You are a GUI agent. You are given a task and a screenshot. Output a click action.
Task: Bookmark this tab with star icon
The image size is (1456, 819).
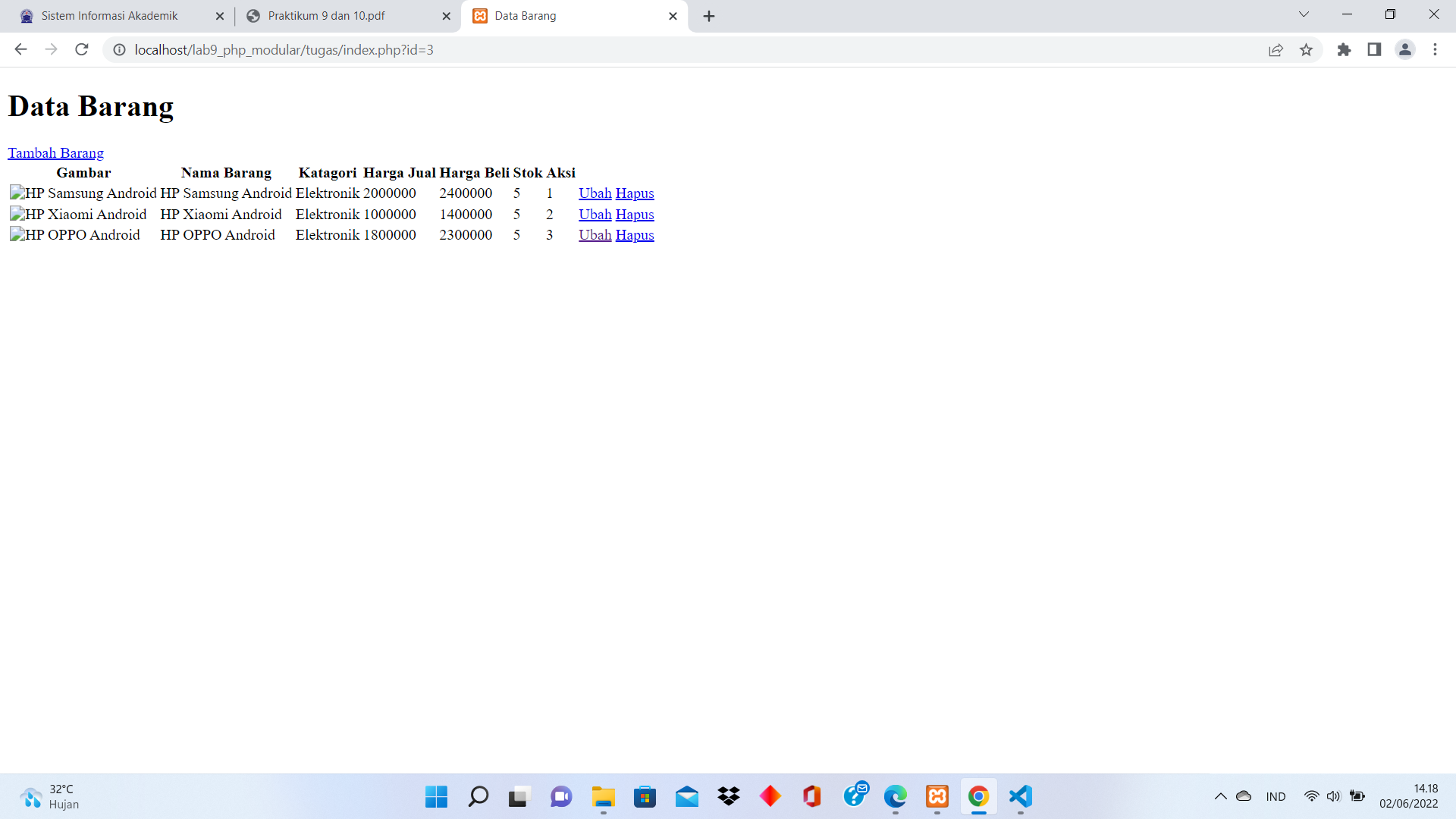(1306, 49)
